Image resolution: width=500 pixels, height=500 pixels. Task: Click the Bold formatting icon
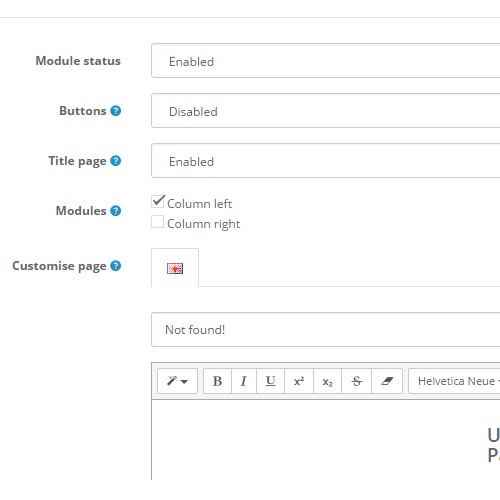click(217, 381)
